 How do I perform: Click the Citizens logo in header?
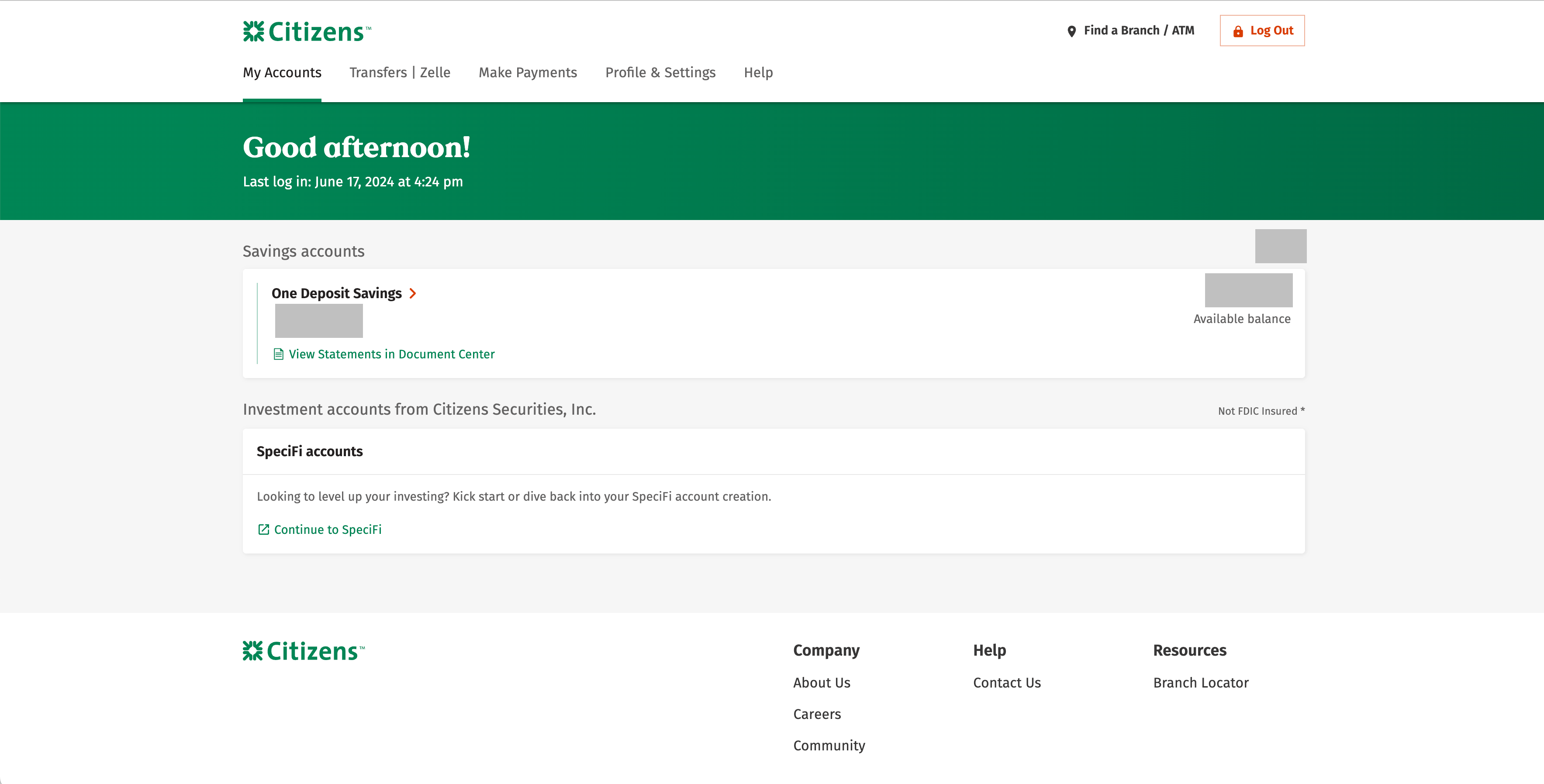pyautogui.click(x=307, y=32)
